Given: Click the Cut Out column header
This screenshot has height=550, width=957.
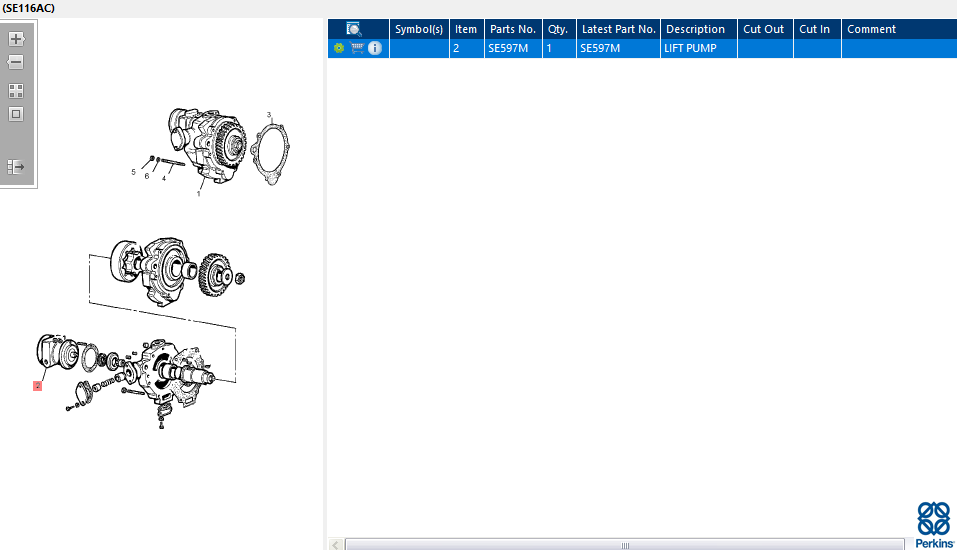Looking at the screenshot, I should click(x=764, y=29).
